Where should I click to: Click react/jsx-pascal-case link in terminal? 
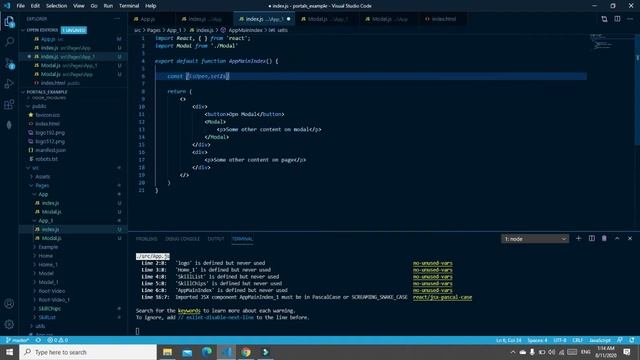point(442,297)
